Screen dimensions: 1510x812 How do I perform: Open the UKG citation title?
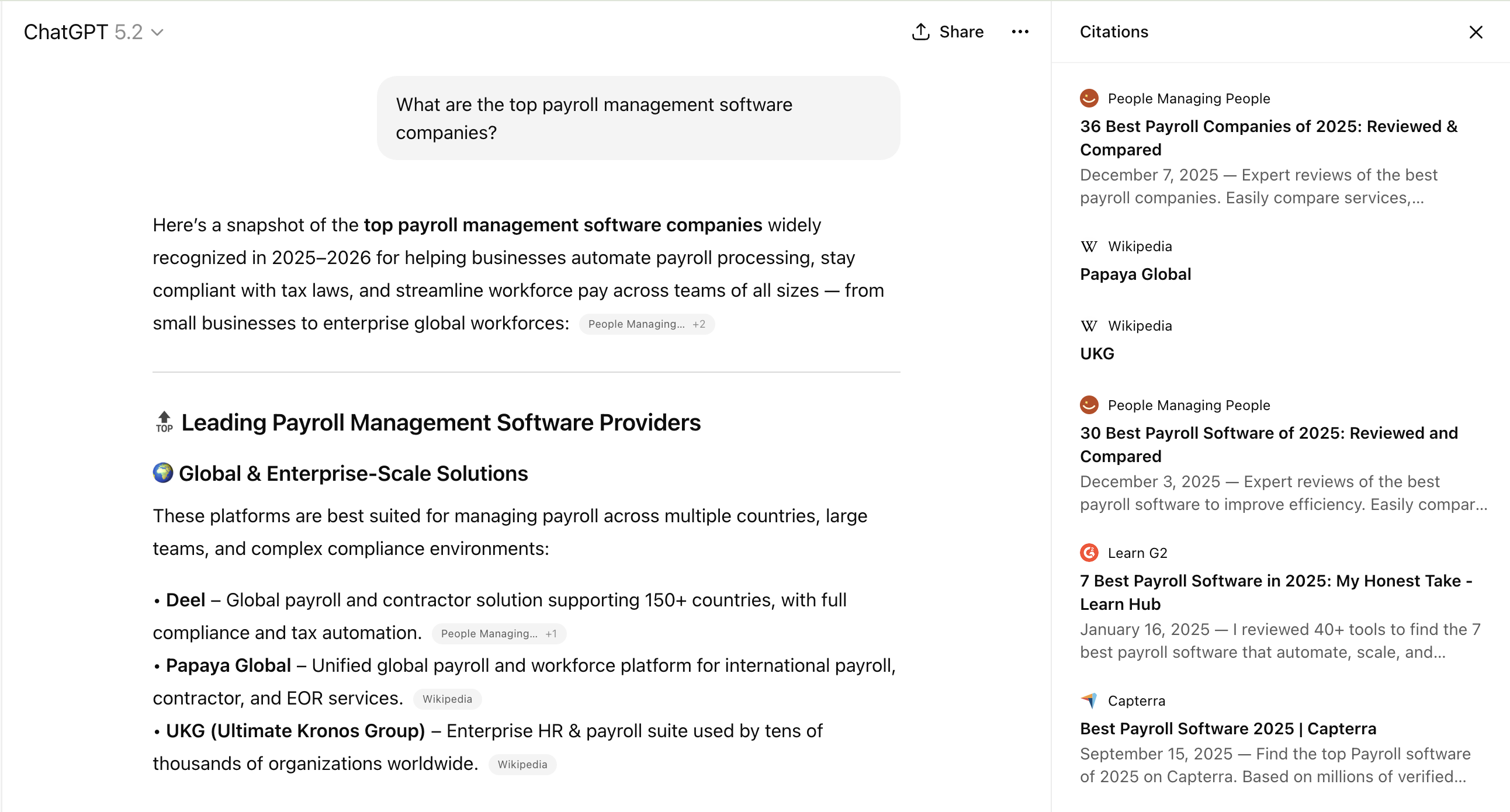[1097, 354]
